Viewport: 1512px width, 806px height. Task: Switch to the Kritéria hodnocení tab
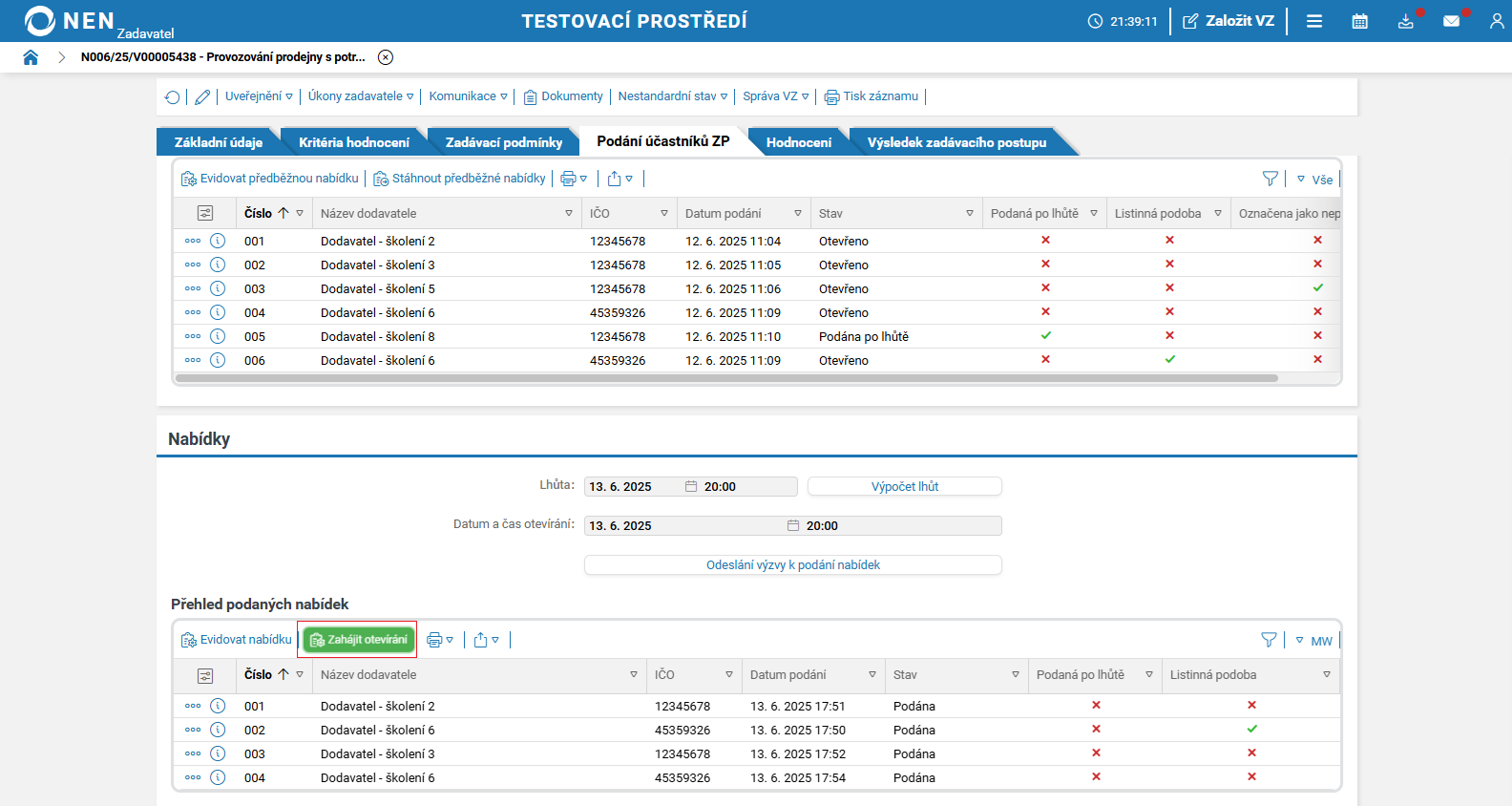(353, 142)
